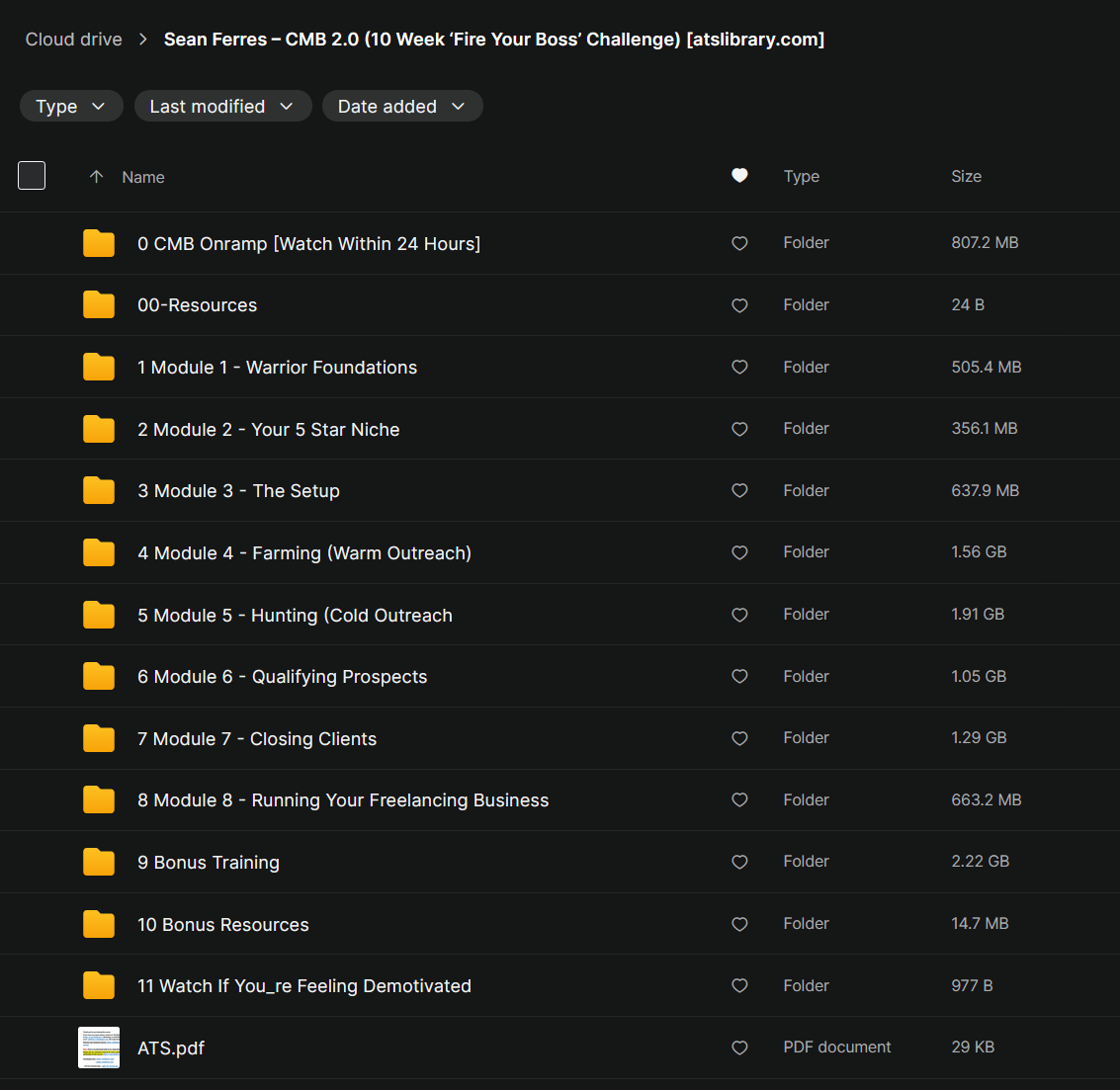Viewport: 1120px width, 1090px height.
Task: Favorite 5 Module 5 - Hunting folder
Action: coord(739,615)
